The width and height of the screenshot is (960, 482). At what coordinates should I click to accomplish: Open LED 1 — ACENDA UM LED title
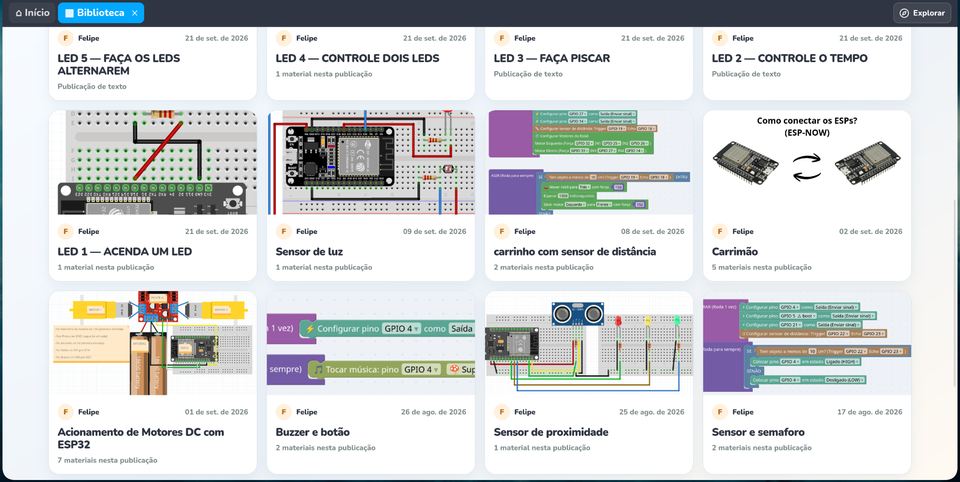(x=125, y=251)
